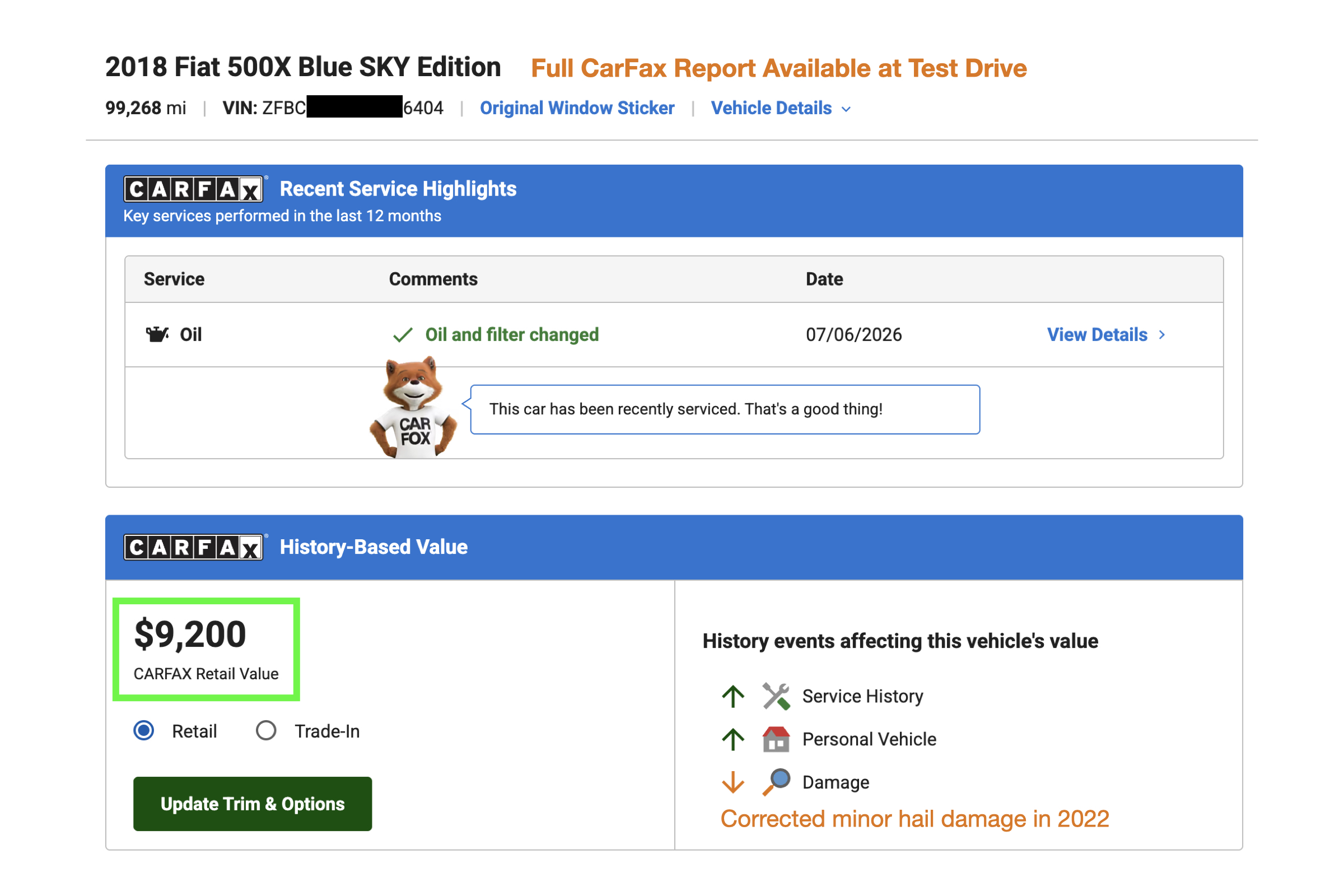Click the red house Personal Vehicle icon
Viewport: 1344px width, 896px height.
click(x=776, y=739)
